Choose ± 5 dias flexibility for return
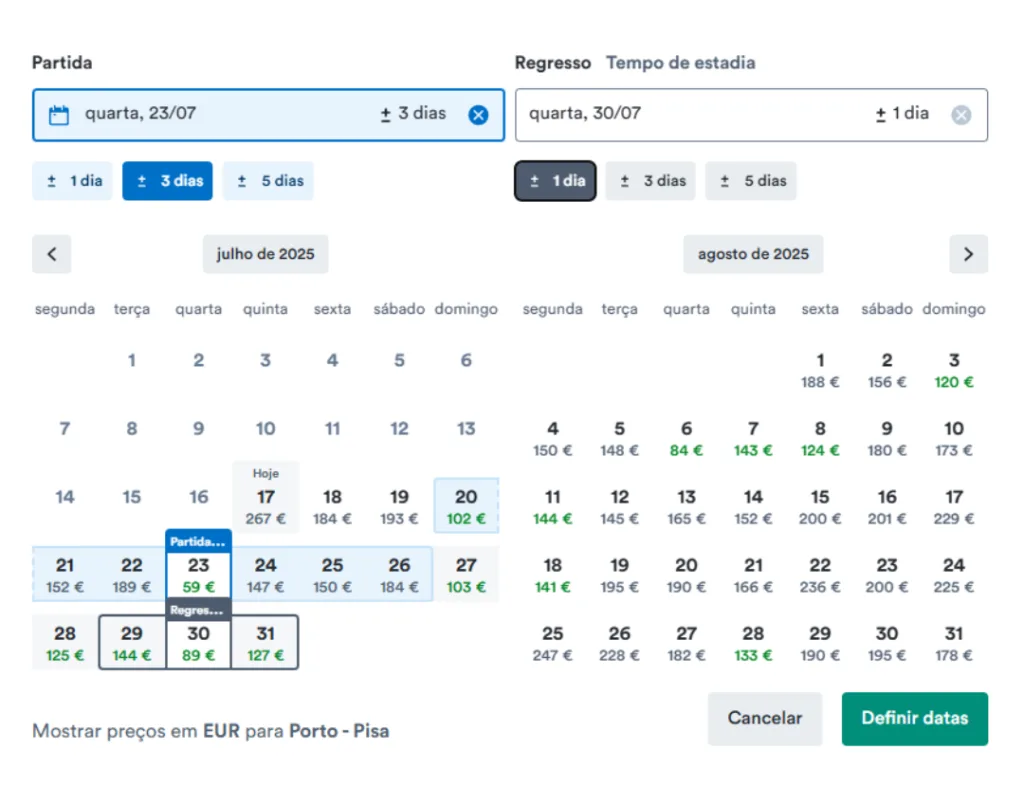Viewport: 1024px width, 786px height. (751, 181)
